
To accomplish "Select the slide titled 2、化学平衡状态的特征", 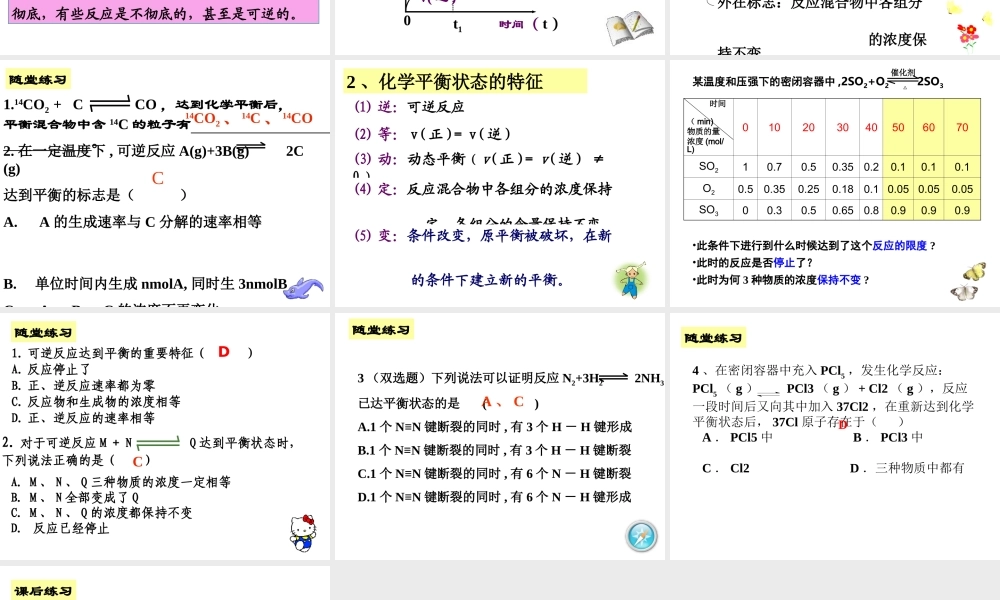I will coord(499,184).
